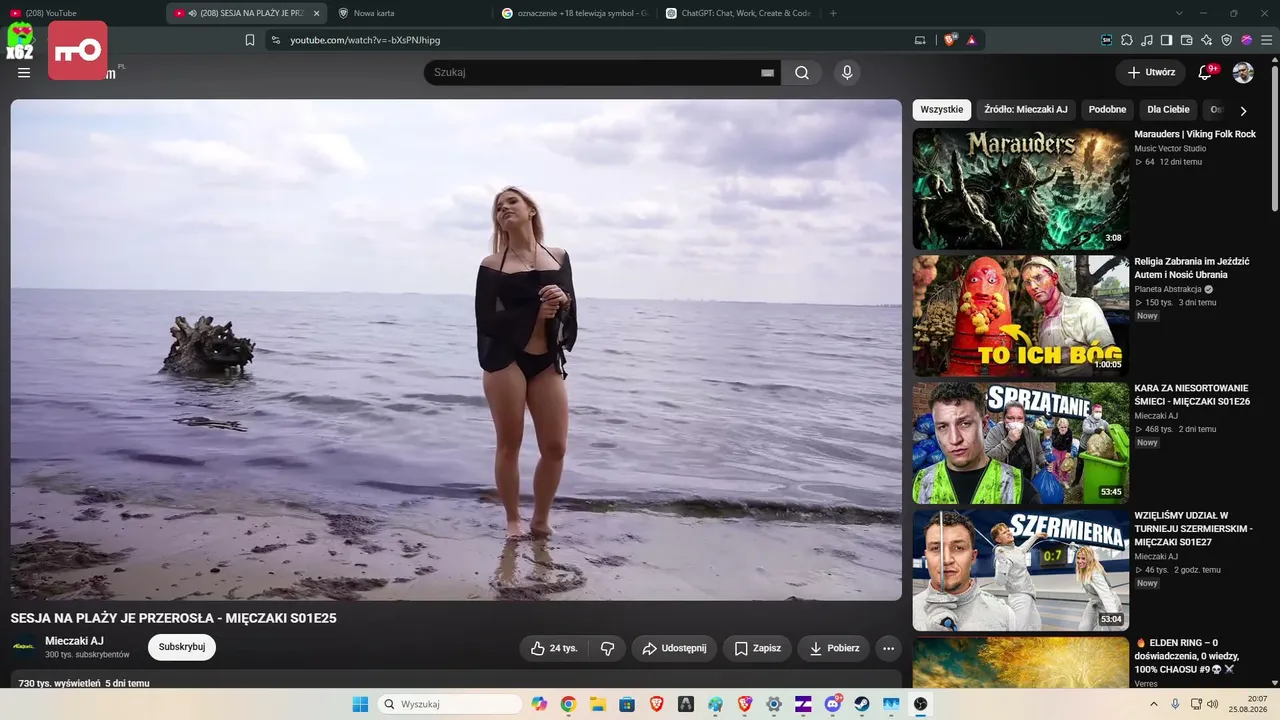Click the search magnifier button
1280x720 pixels.
(x=802, y=73)
